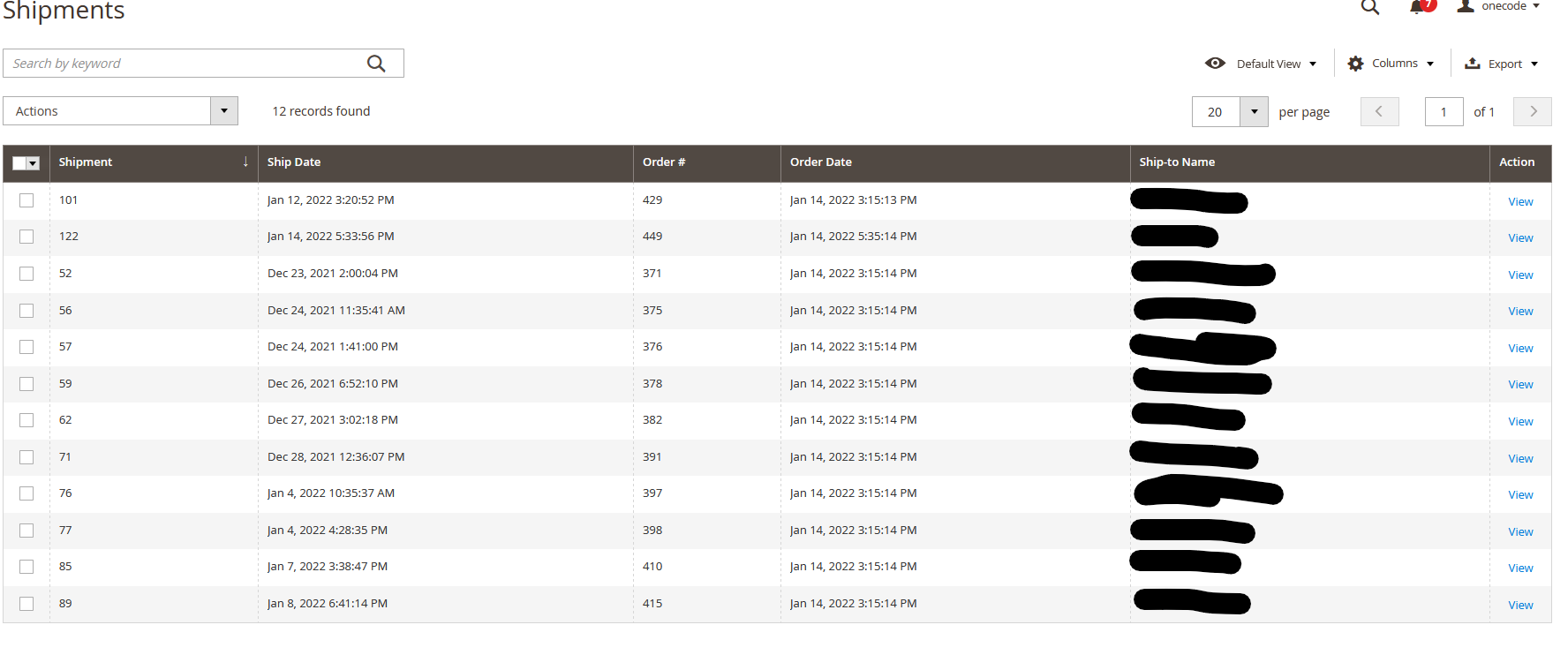1568x670 pixels.
Task: Open global search magnifier at top right
Action: pyautogui.click(x=1370, y=7)
